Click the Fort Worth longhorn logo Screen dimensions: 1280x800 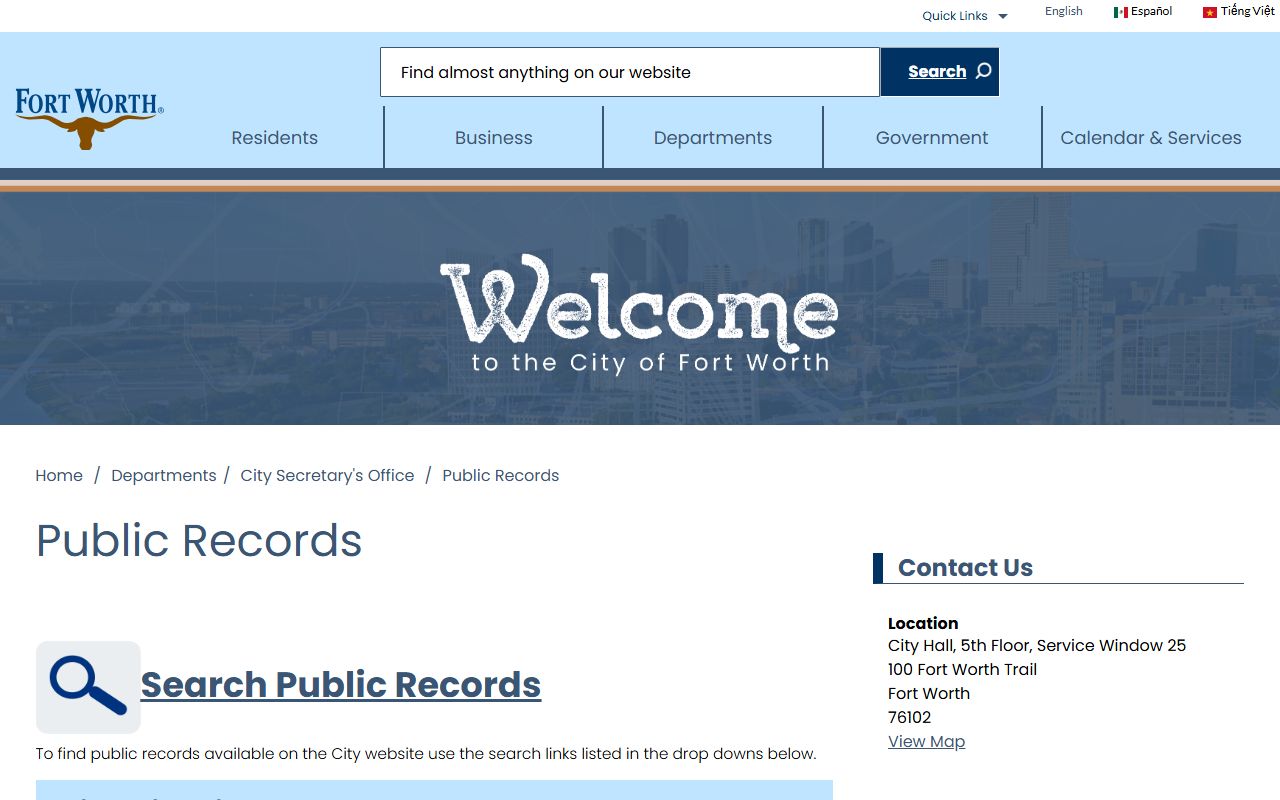[x=89, y=118]
